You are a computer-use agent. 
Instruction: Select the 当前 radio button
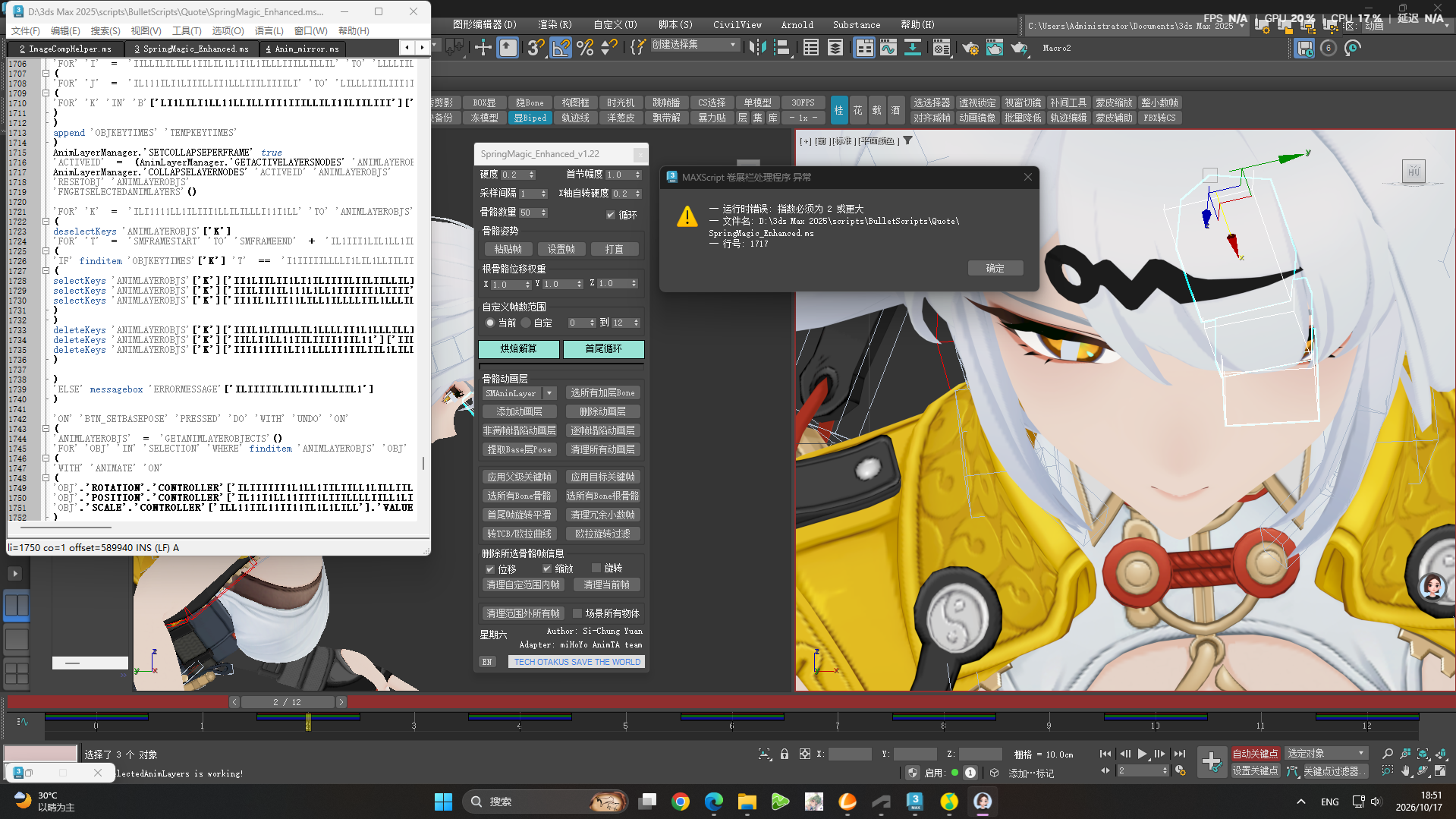(491, 323)
